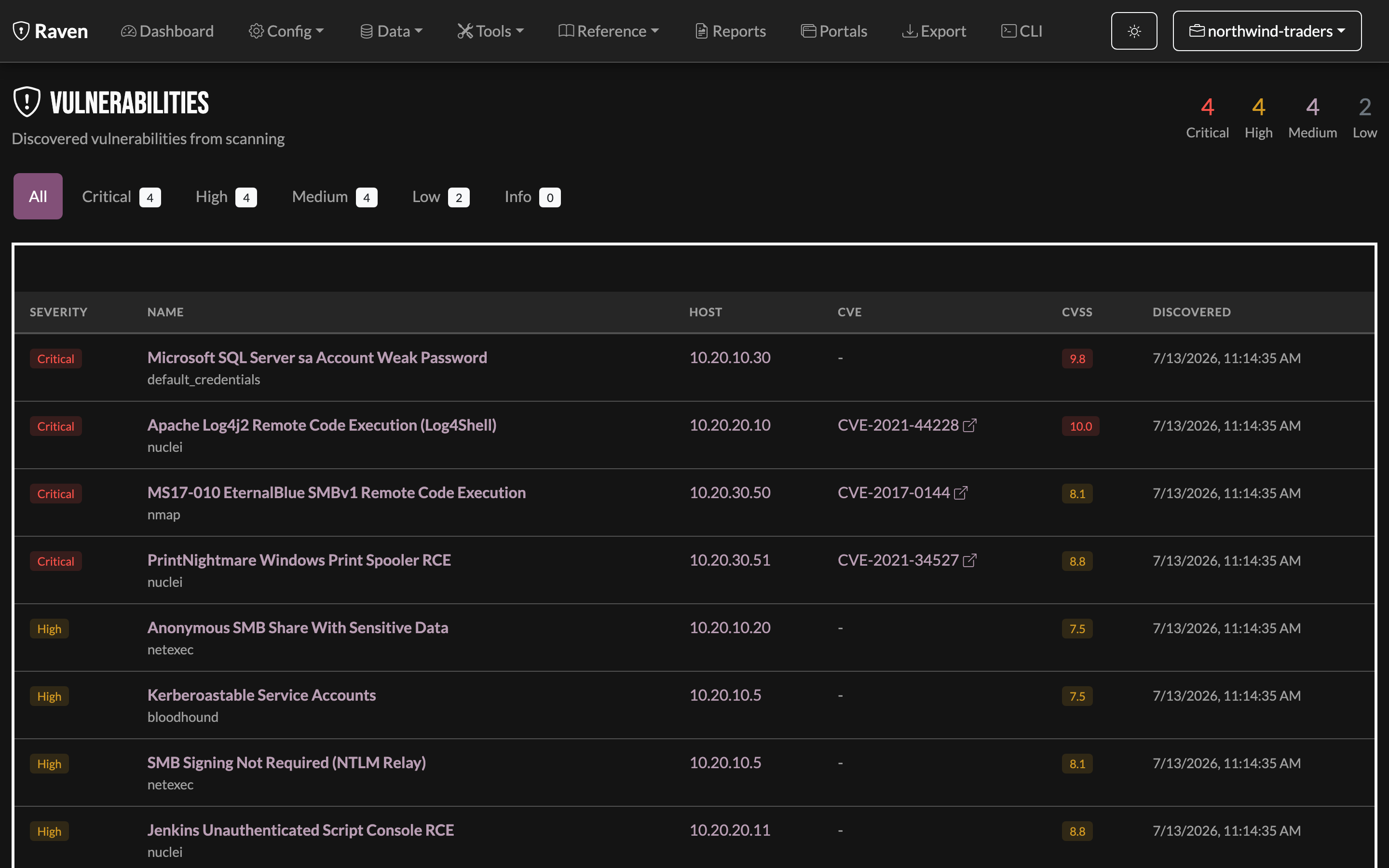
Task: Expand the Config dropdown menu
Action: 286,31
